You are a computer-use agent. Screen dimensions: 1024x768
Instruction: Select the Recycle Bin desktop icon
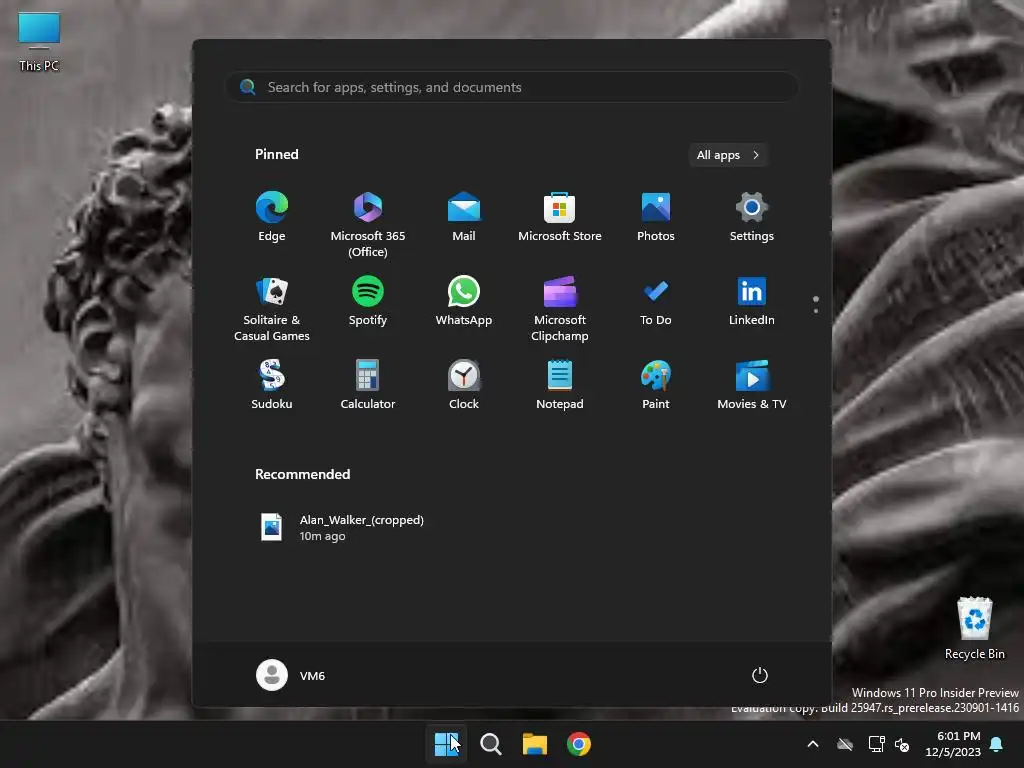coord(974,628)
